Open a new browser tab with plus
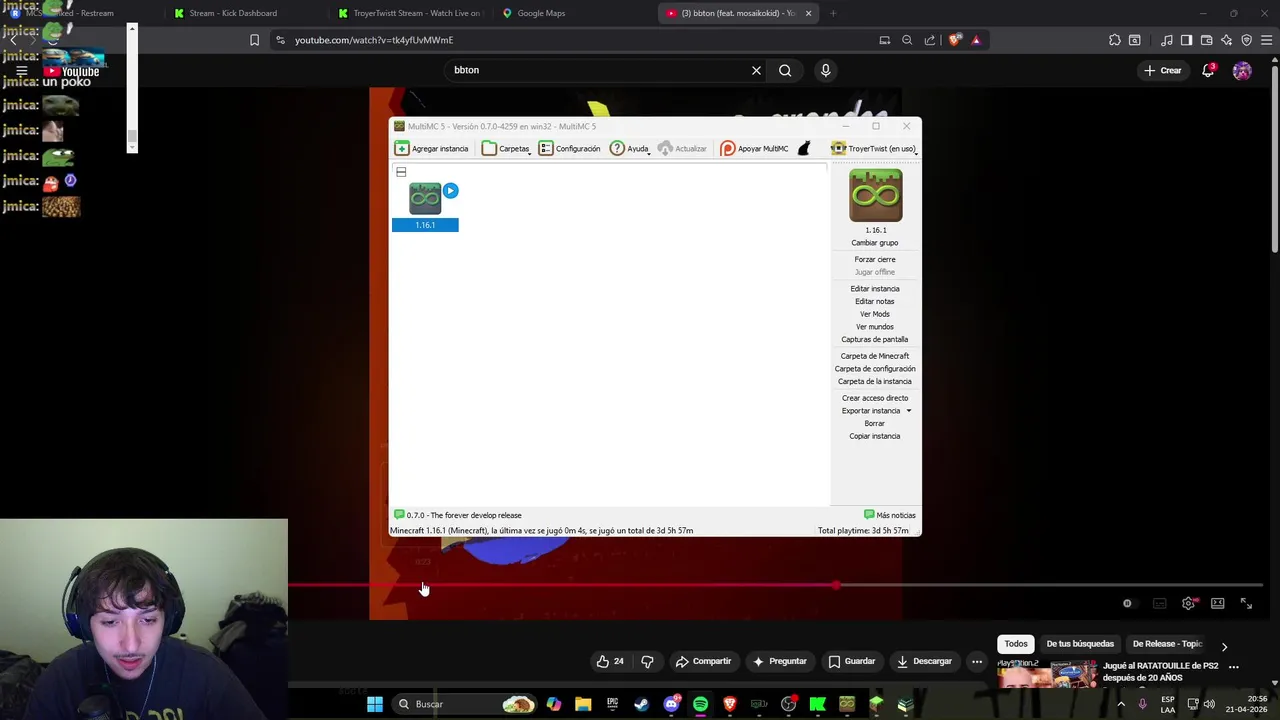The image size is (1280, 720). point(833,13)
